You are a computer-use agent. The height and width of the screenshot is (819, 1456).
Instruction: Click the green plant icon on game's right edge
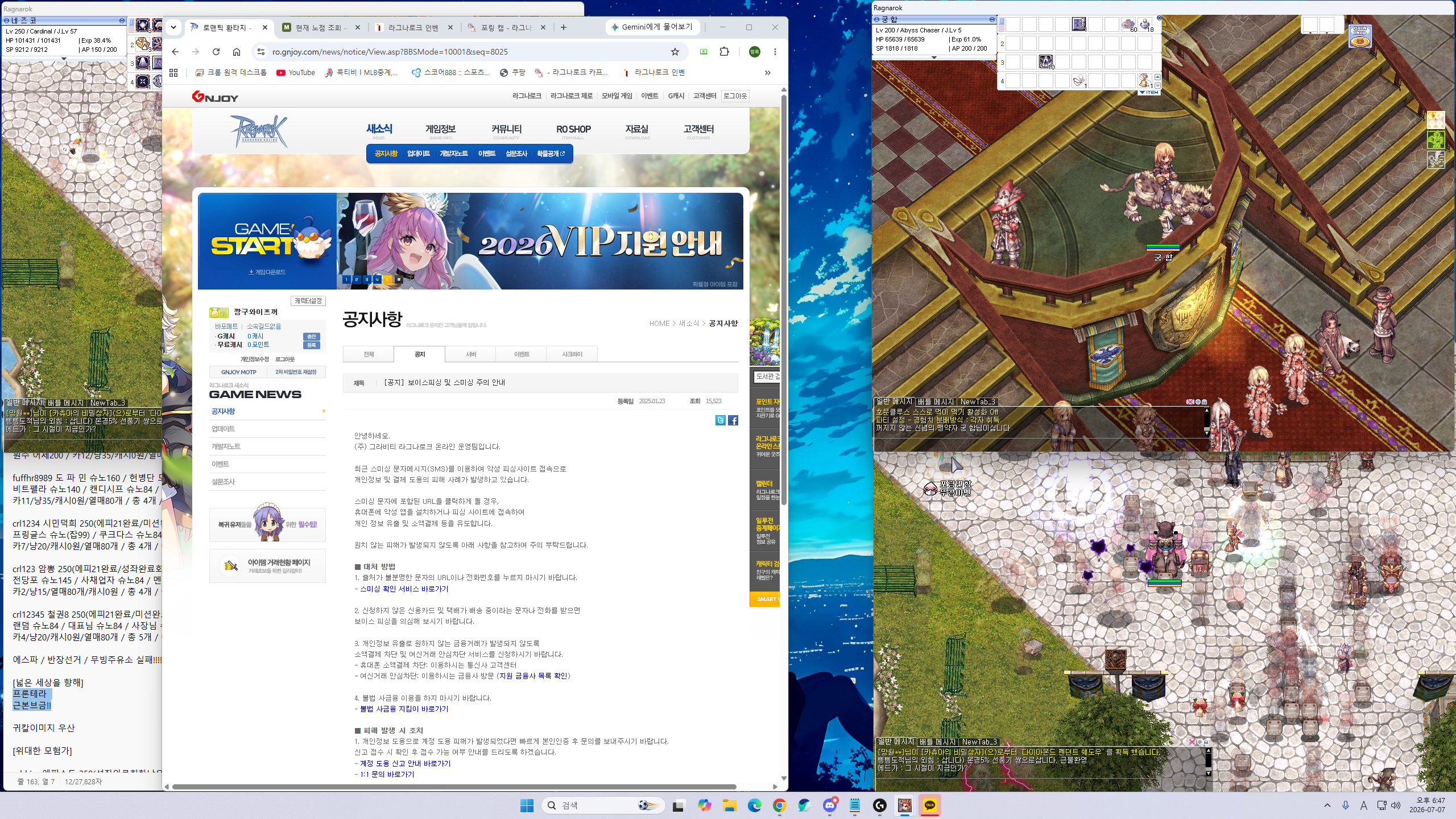coord(1436,140)
